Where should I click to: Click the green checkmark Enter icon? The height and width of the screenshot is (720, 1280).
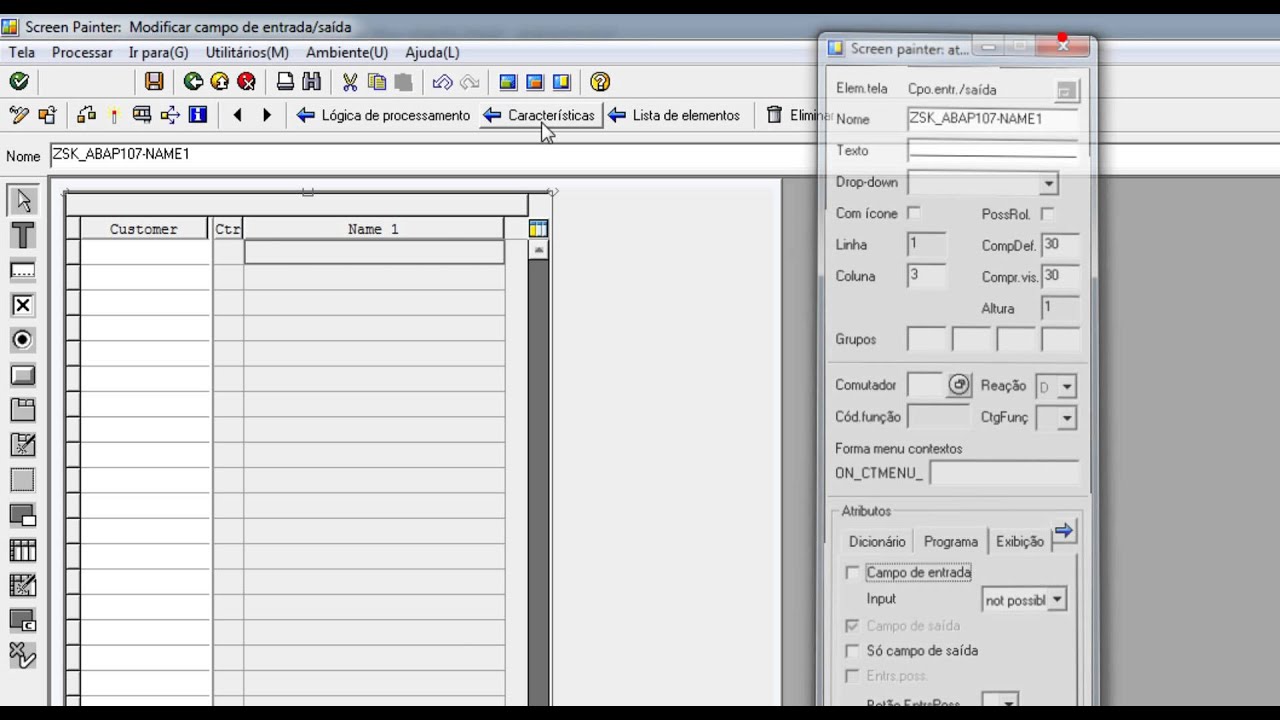point(19,82)
